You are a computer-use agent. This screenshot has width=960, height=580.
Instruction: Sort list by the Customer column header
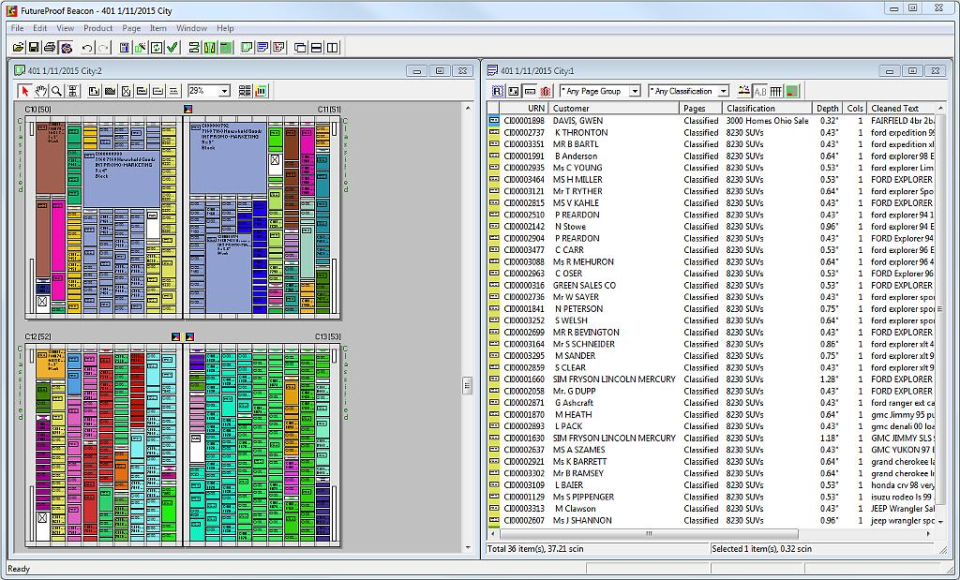click(614, 108)
